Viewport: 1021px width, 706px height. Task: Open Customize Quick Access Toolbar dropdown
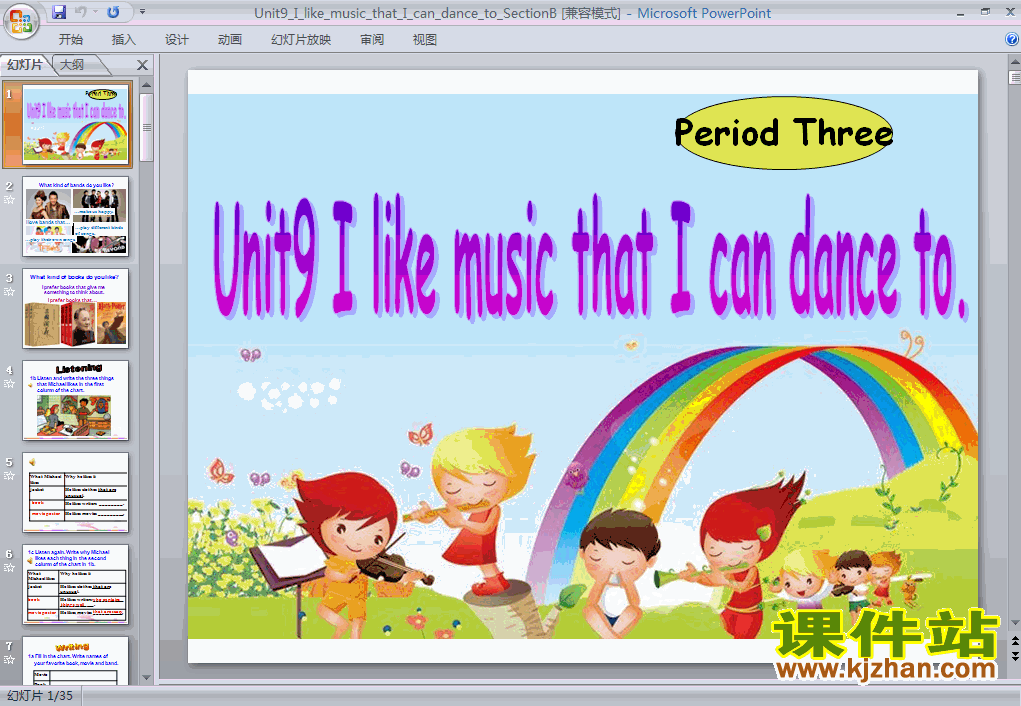pyautogui.click(x=142, y=12)
